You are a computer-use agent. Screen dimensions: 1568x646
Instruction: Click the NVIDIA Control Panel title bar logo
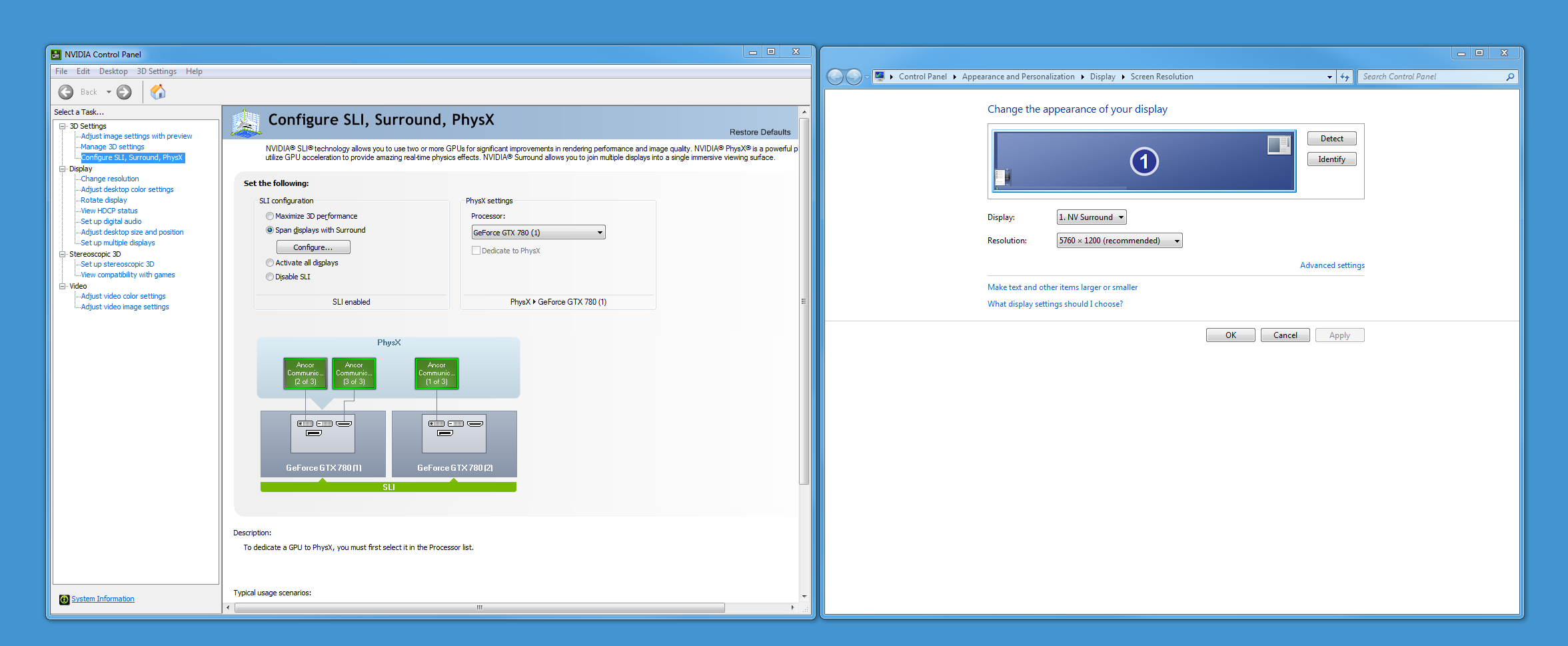click(56, 55)
